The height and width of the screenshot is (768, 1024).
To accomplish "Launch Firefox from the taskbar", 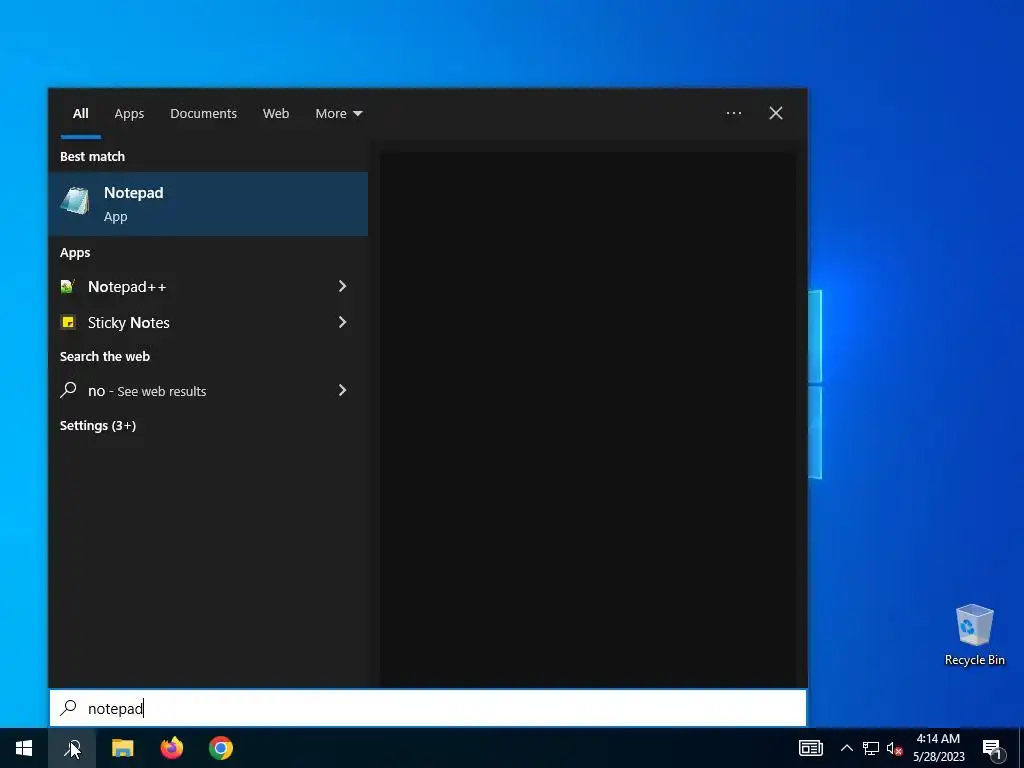I will click(x=172, y=748).
